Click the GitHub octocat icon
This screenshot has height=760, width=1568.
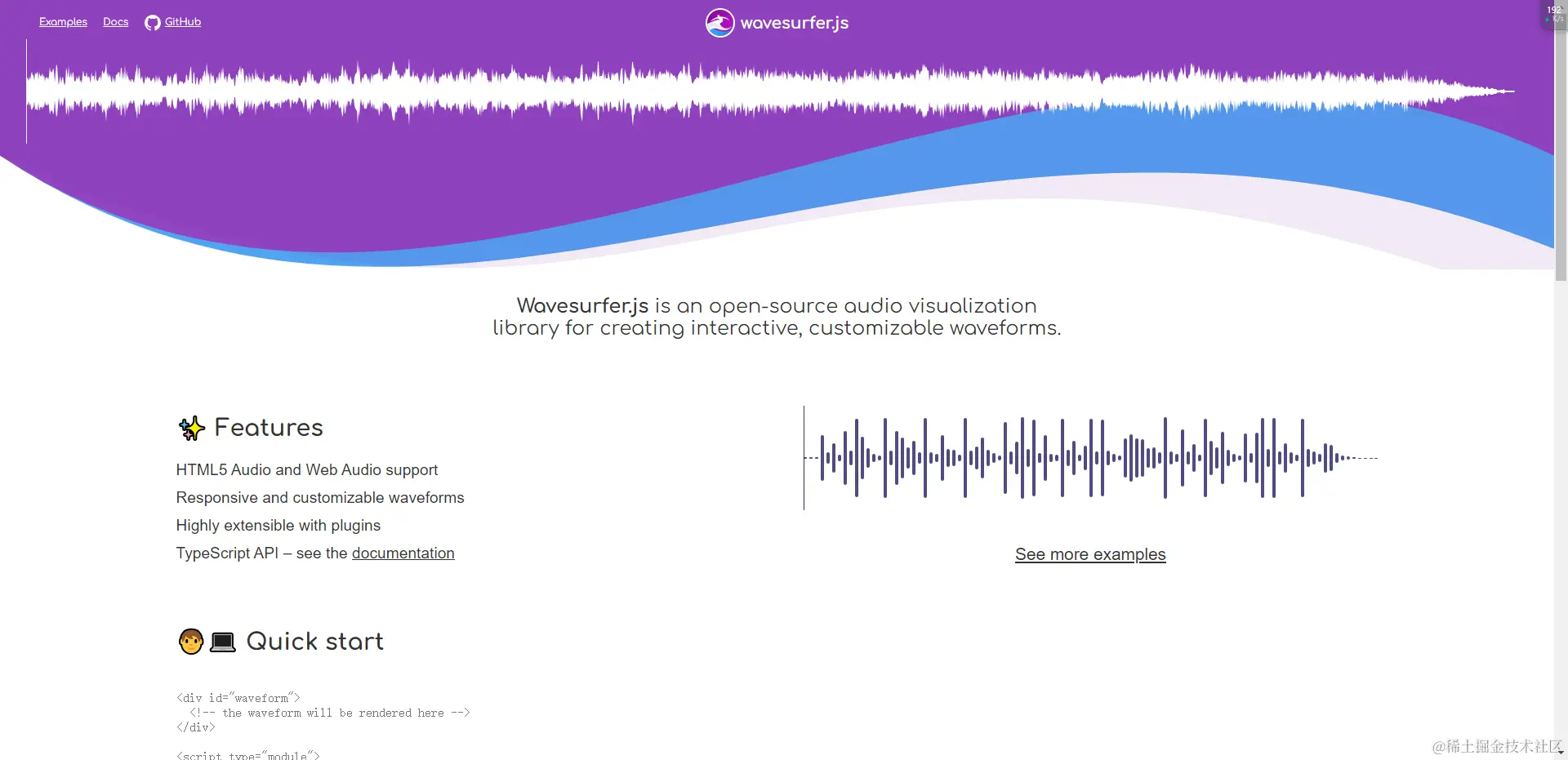[152, 23]
